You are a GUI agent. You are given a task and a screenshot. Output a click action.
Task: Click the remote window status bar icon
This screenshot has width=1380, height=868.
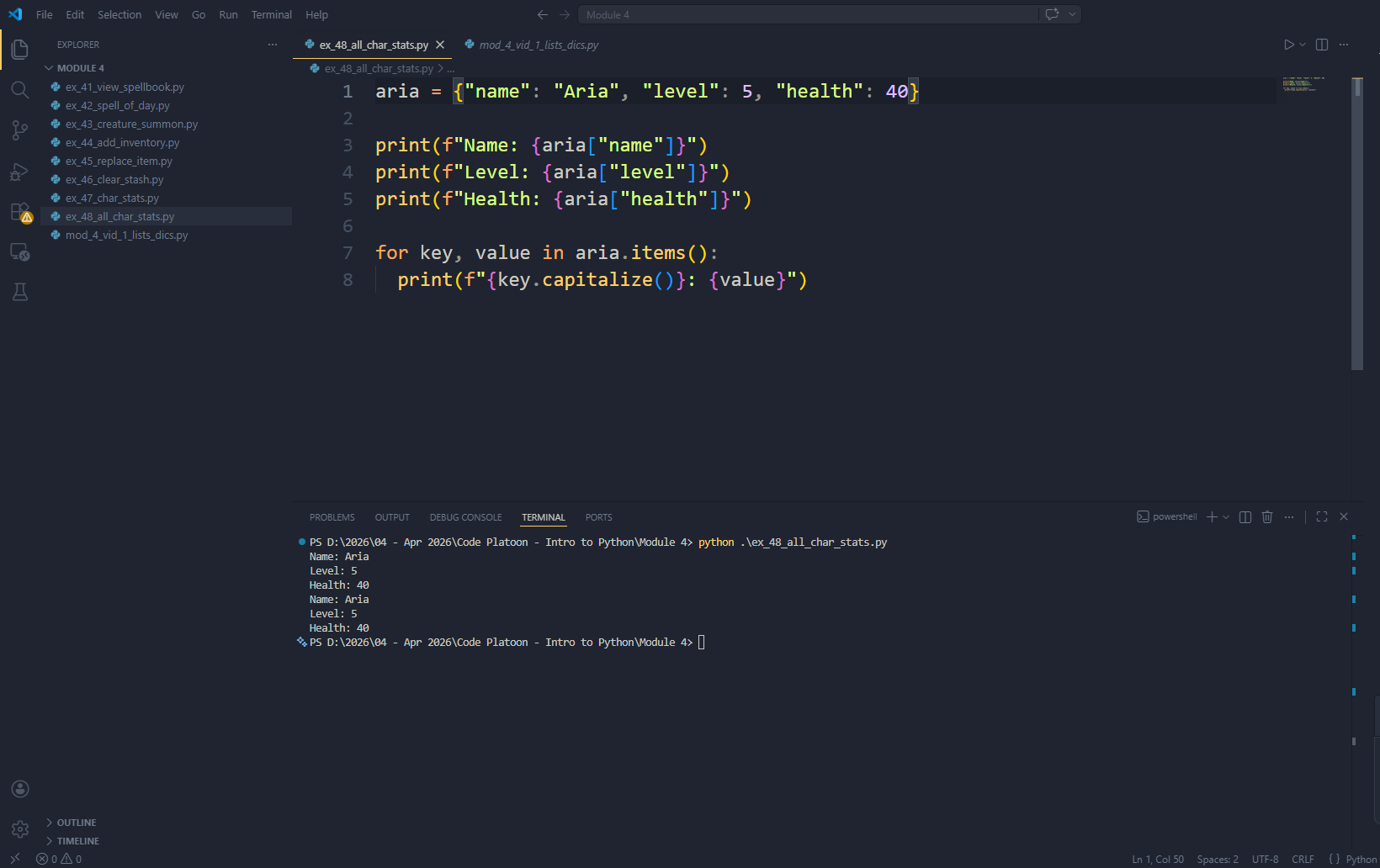coord(15,859)
